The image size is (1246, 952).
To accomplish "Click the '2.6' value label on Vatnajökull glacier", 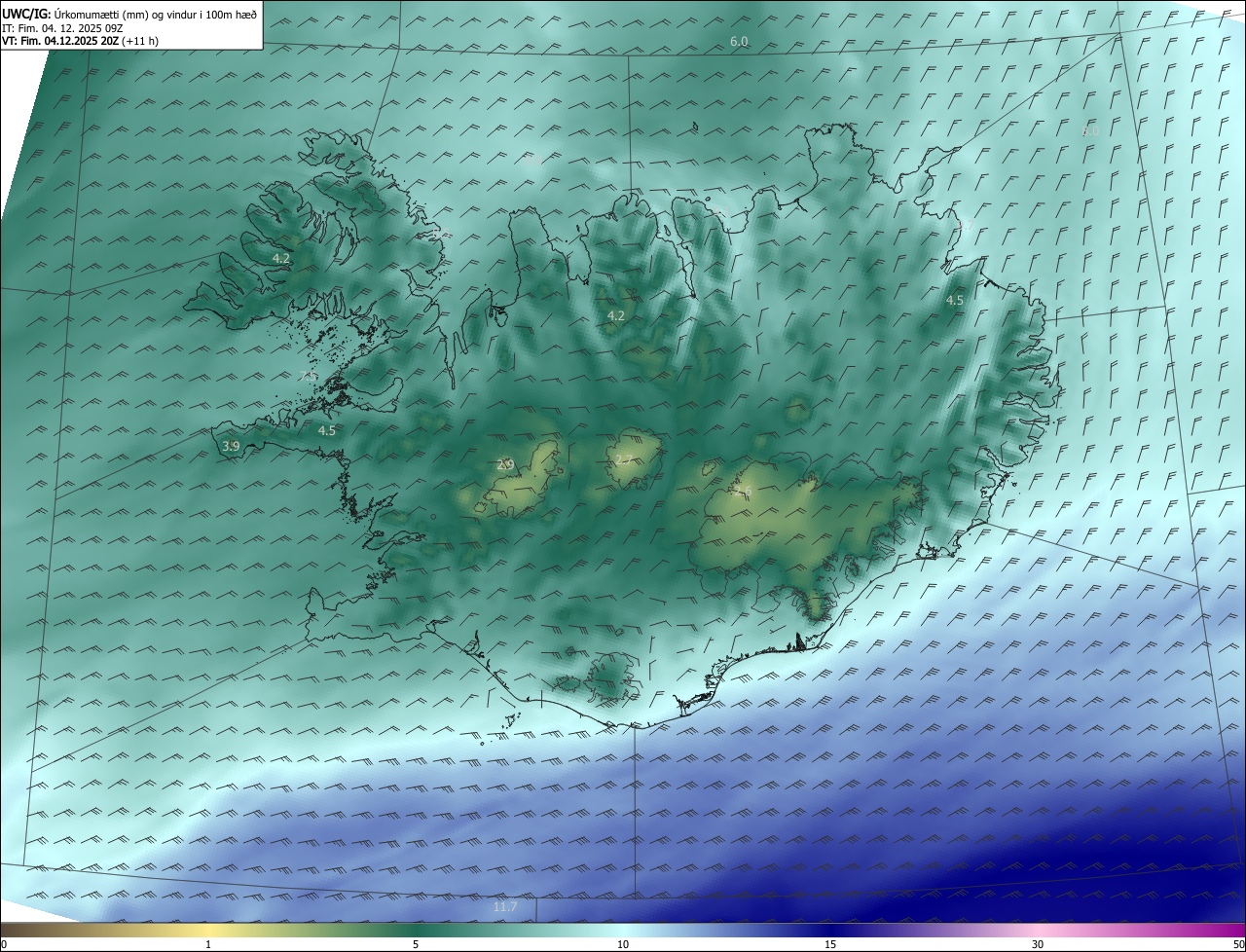I will click(x=745, y=494).
